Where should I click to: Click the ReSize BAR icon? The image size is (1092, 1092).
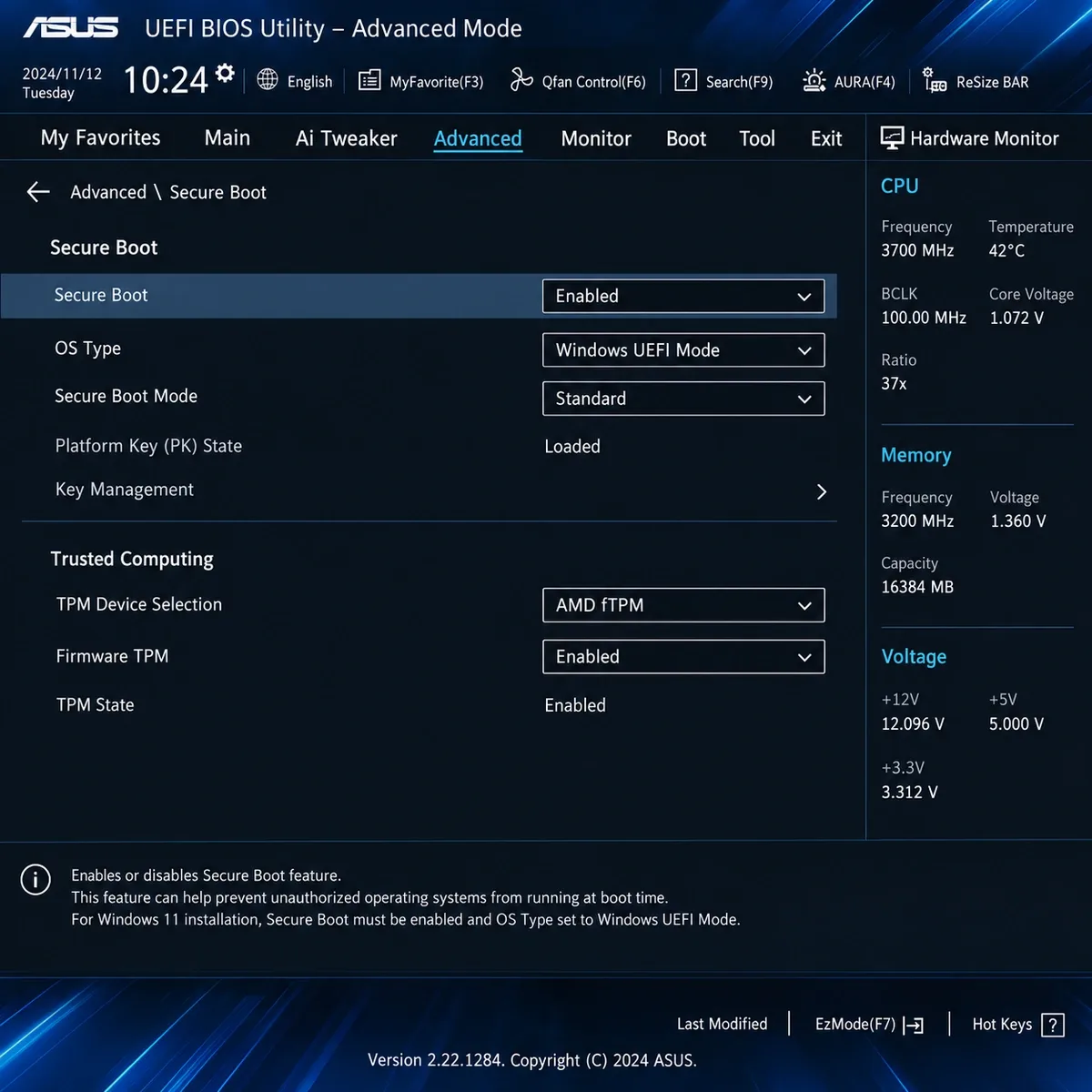(935, 80)
